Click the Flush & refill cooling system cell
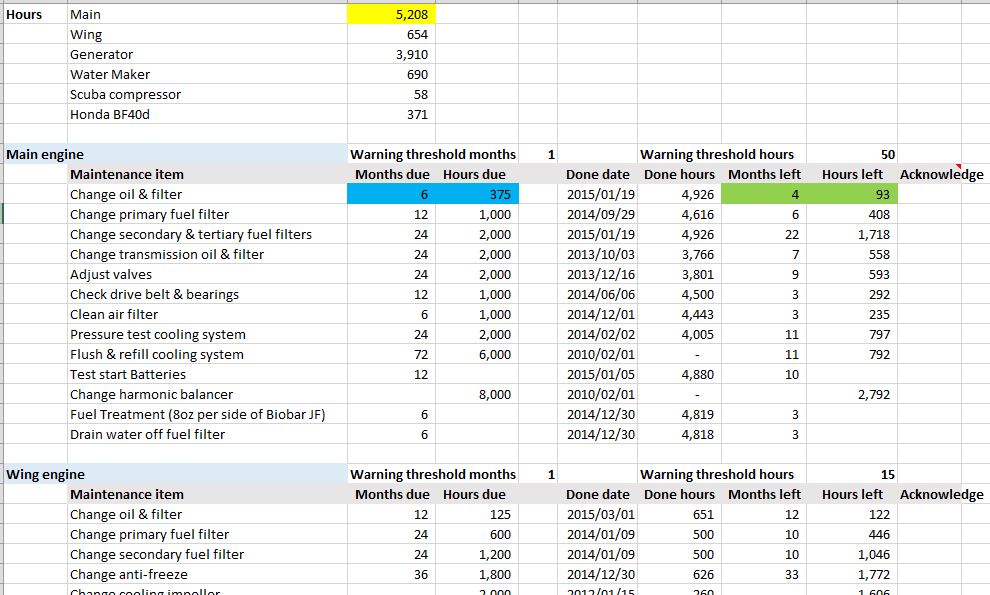Image resolution: width=990 pixels, height=595 pixels. point(156,355)
